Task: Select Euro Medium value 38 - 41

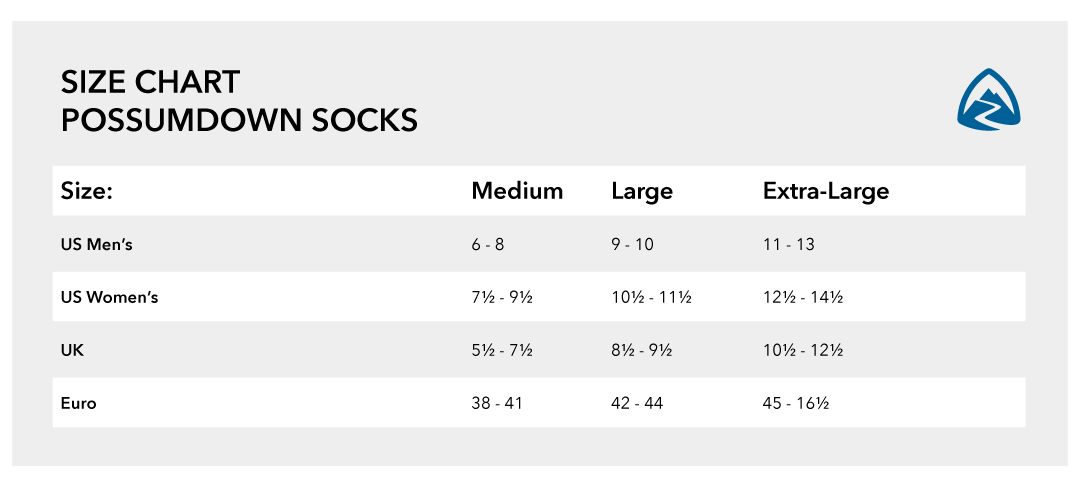Action: click(497, 404)
